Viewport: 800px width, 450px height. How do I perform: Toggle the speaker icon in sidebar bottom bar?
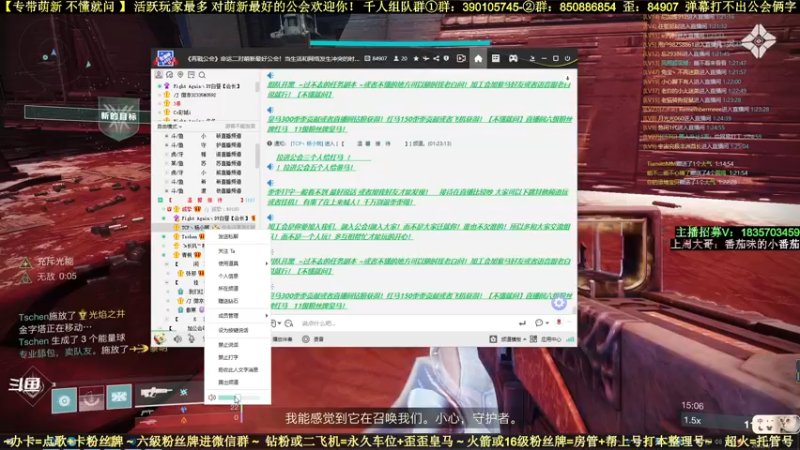coord(178,339)
